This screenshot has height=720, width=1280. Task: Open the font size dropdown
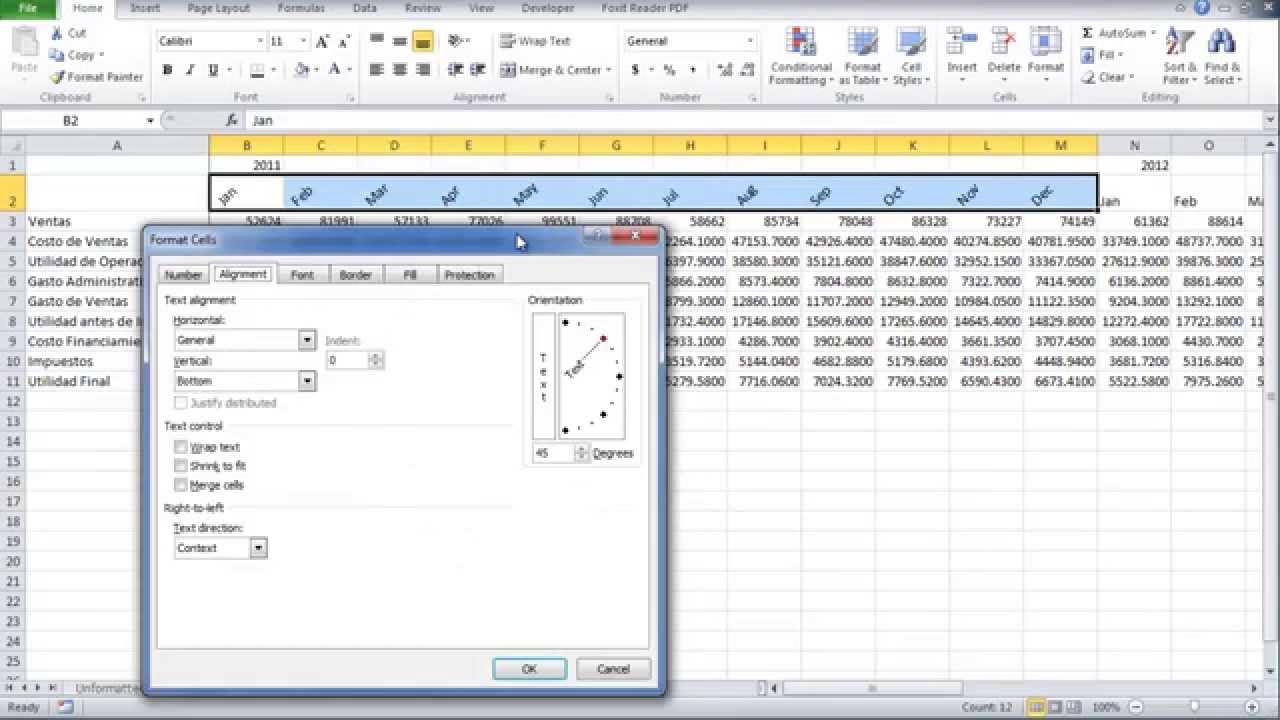pos(304,41)
